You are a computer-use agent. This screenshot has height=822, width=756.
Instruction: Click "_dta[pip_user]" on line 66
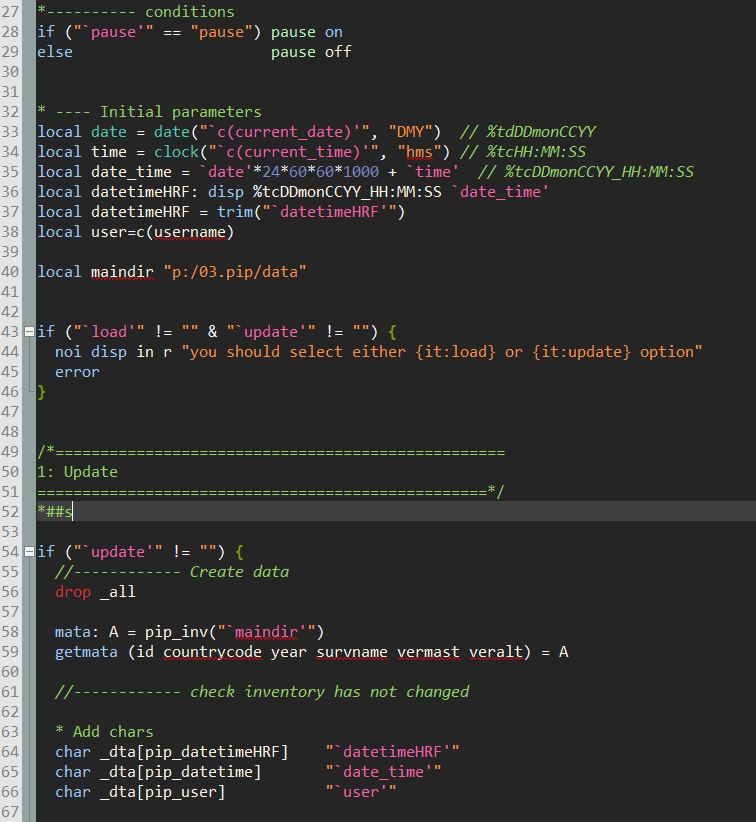coord(162,792)
